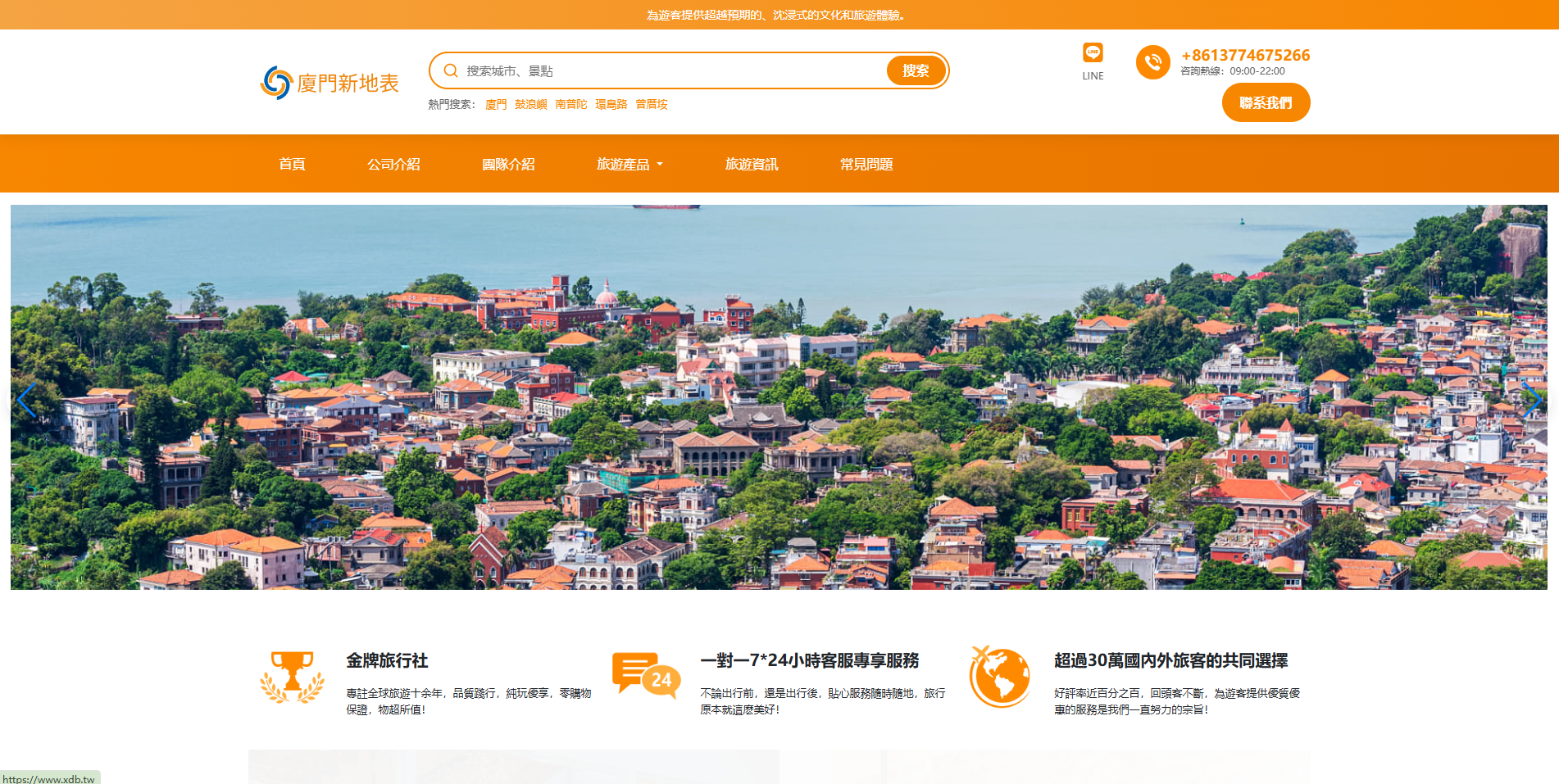Click the 鼓浪嶼 hot search link

pos(530,105)
